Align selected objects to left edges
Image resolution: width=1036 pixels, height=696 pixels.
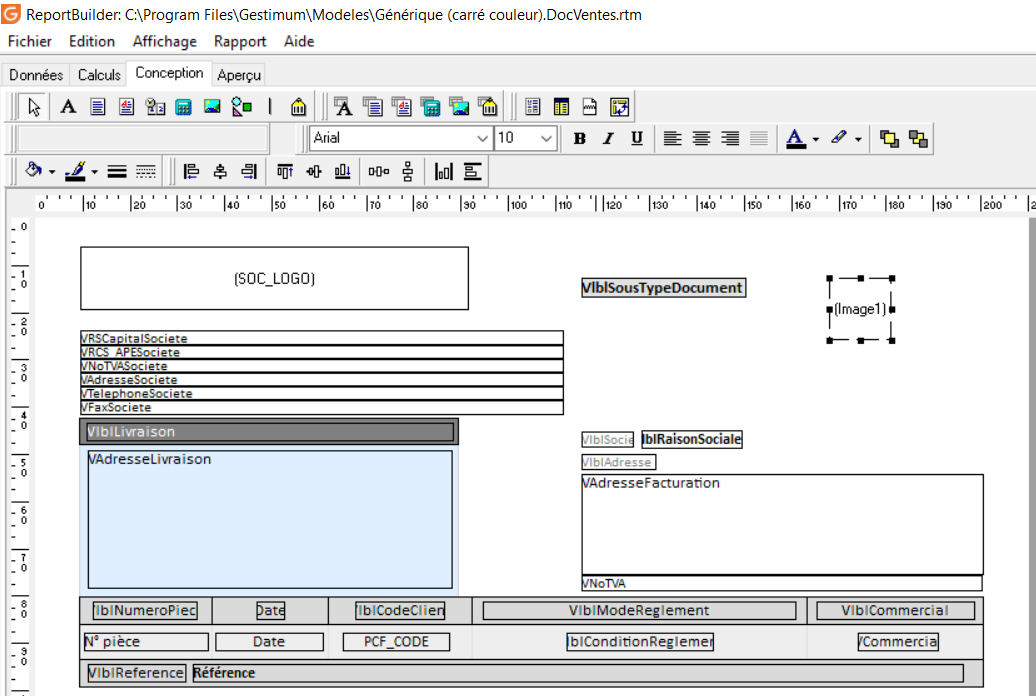pyautogui.click(x=191, y=172)
